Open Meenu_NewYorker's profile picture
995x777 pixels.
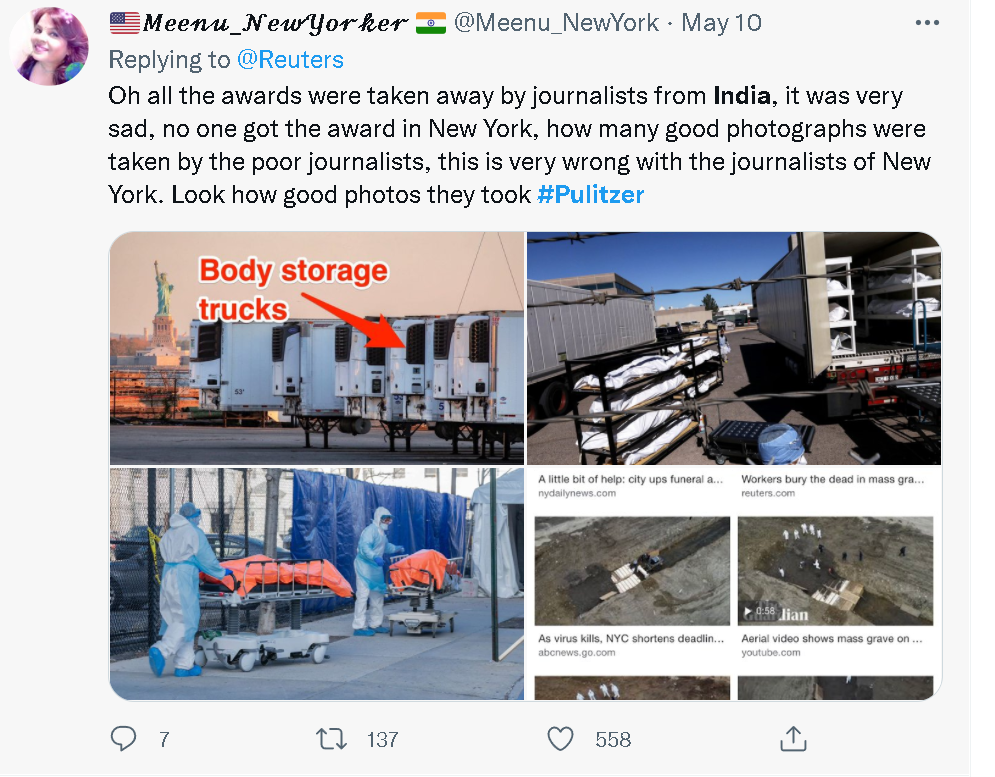(x=48, y=46)
